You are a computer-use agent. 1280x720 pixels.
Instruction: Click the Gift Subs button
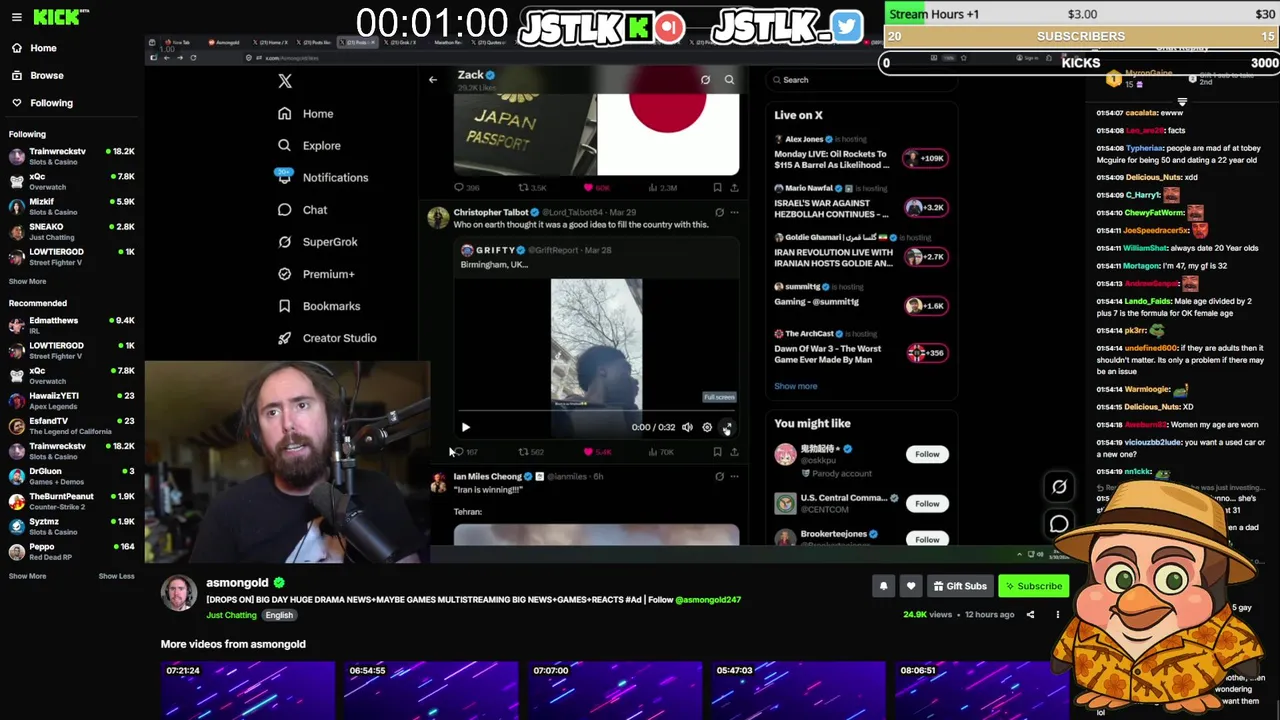(x=959, y=586)
